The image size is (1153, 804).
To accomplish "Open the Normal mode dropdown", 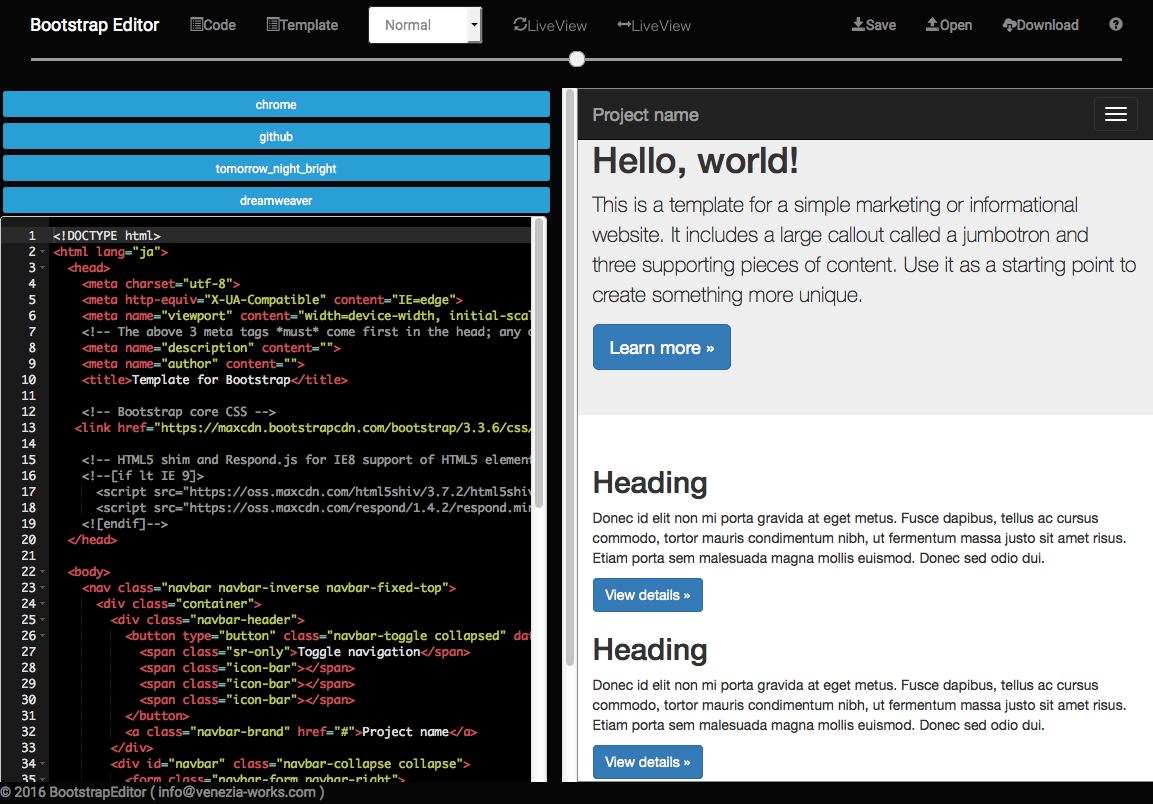I will [425, 24].
